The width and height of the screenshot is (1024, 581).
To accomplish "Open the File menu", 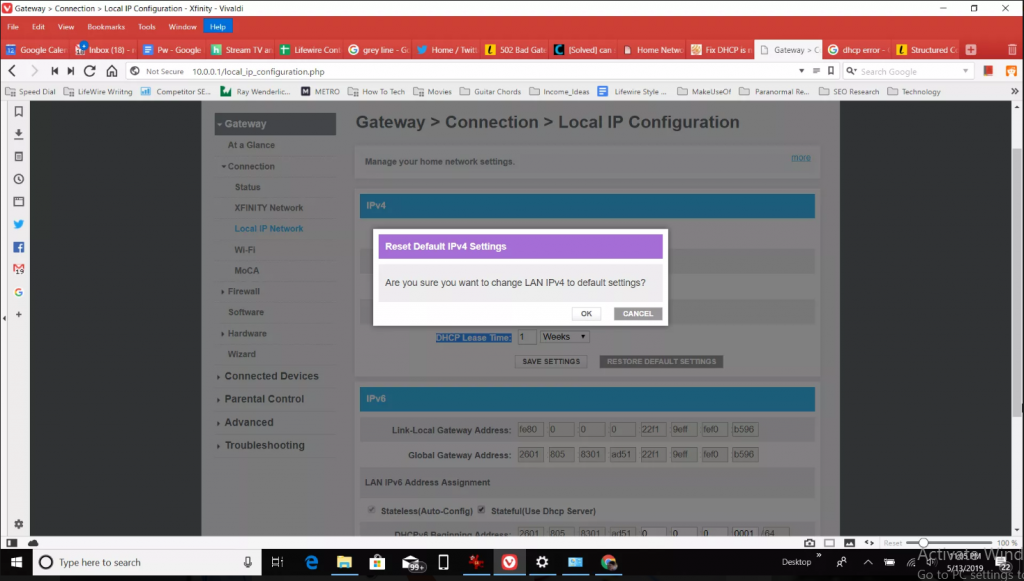I will (13, 27).
